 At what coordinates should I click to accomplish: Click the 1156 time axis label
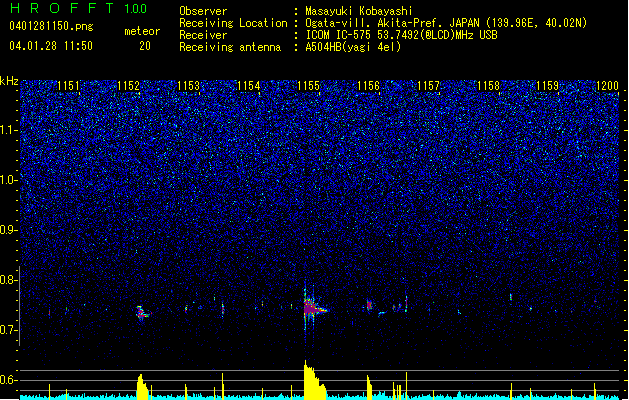368,86
